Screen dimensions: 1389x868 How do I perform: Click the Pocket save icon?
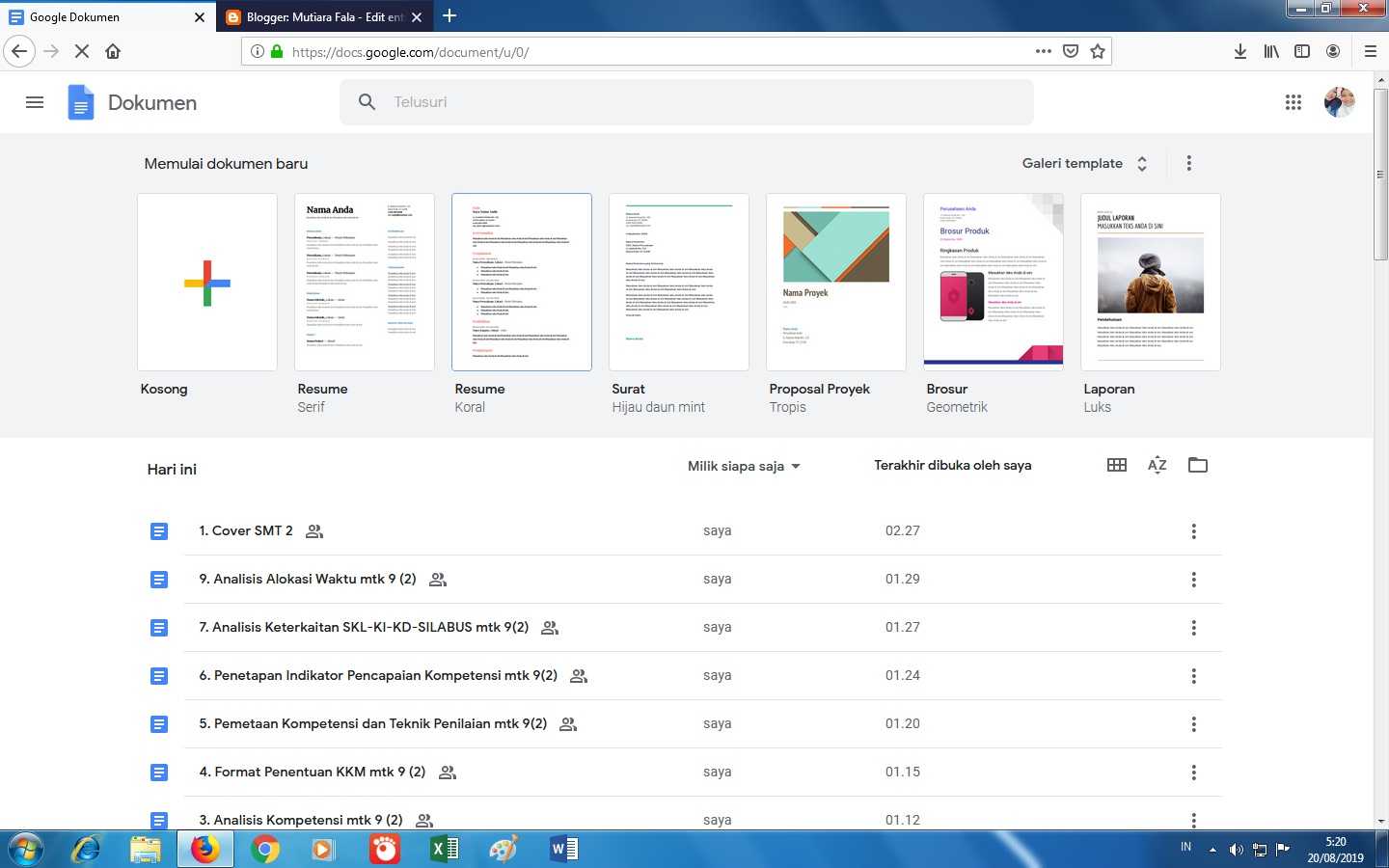[1071, 51]
